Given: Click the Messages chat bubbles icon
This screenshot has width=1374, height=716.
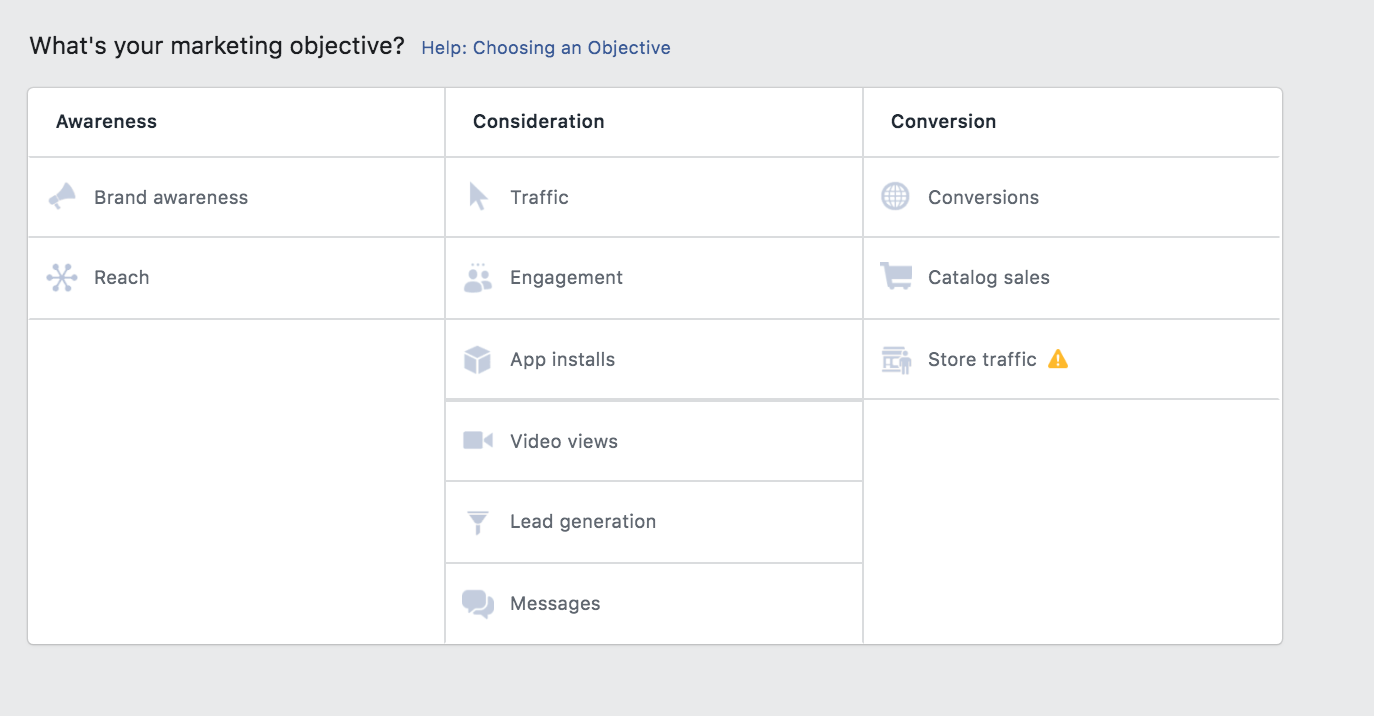Looking at the screenshot, I should pyautogui.click(x=478, y=604).
